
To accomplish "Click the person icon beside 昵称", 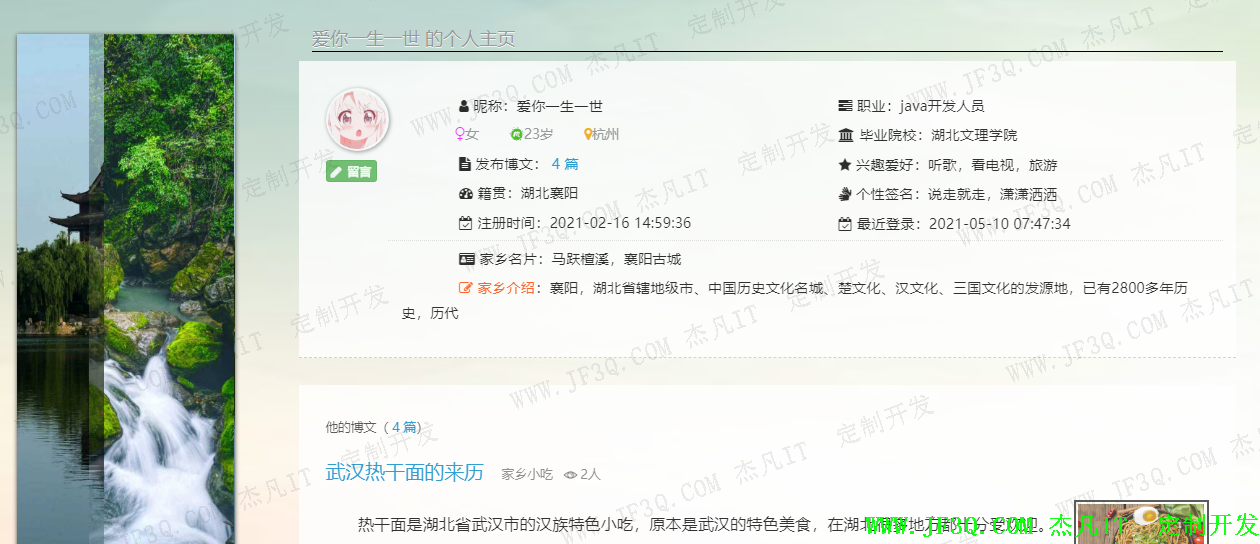I will 464,106.
